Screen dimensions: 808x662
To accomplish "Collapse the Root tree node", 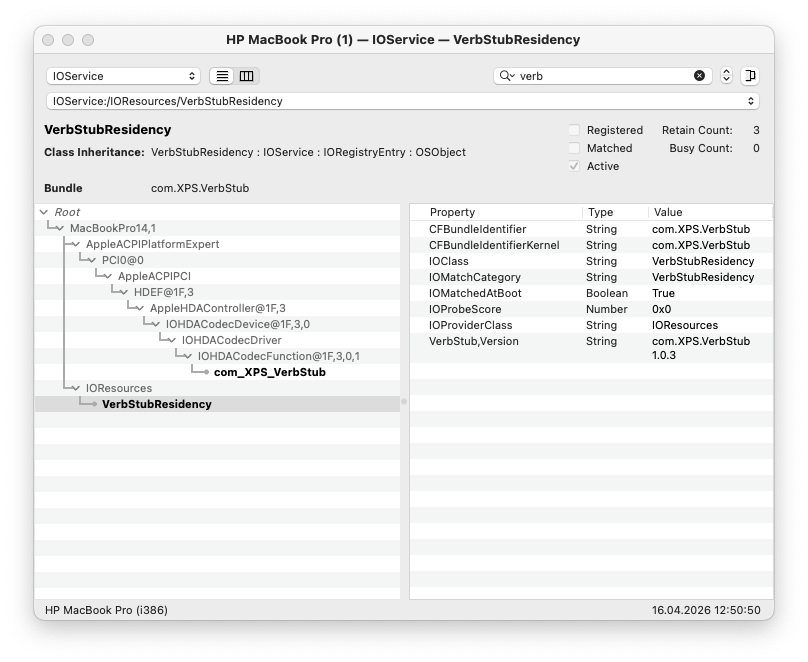I will click(x=44, y=212).
